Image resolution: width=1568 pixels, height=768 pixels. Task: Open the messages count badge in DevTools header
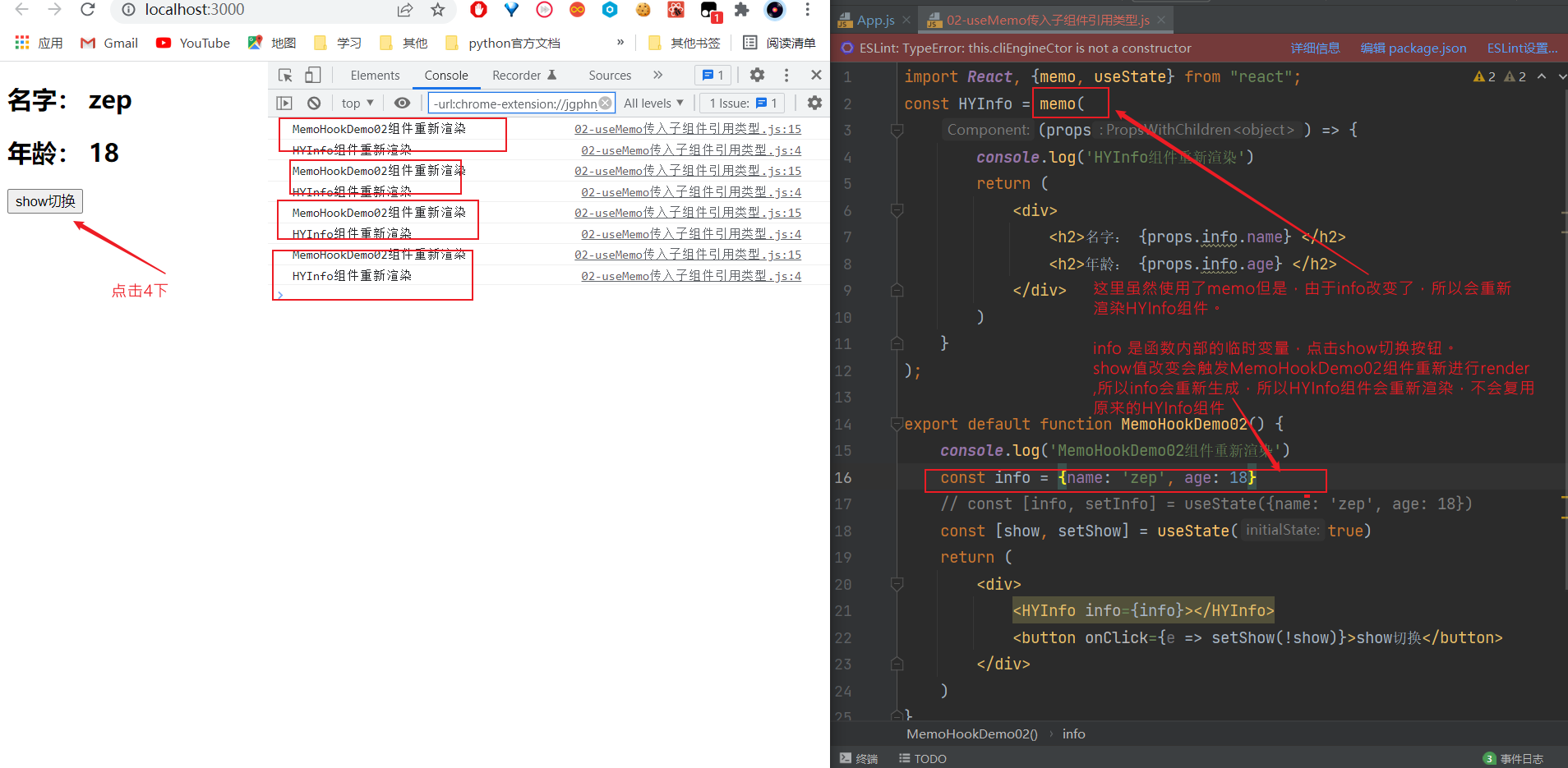point(713,76)
